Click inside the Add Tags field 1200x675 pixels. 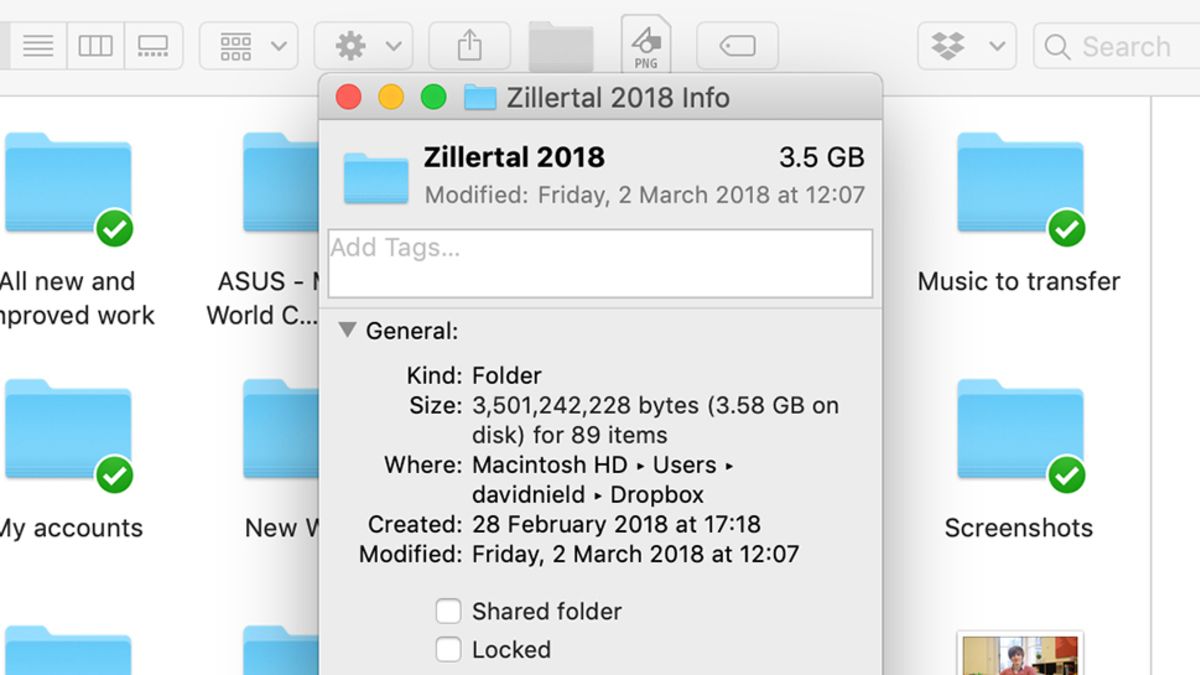point(599,262)
